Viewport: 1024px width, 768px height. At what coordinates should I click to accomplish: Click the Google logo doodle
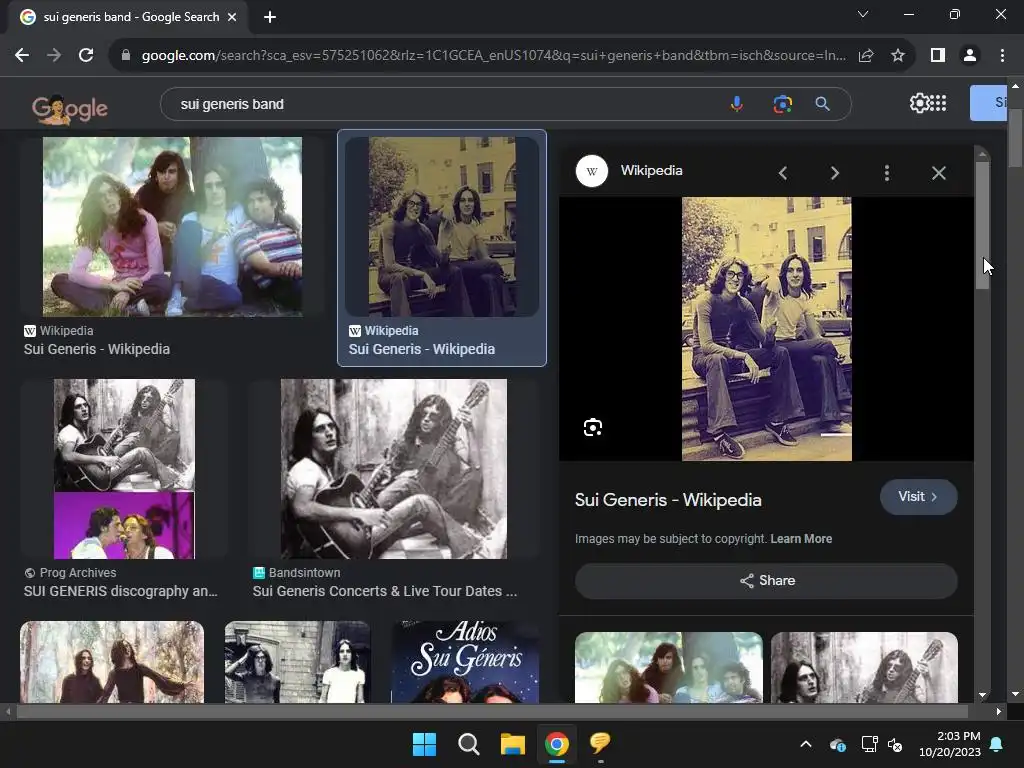[70, 108]
